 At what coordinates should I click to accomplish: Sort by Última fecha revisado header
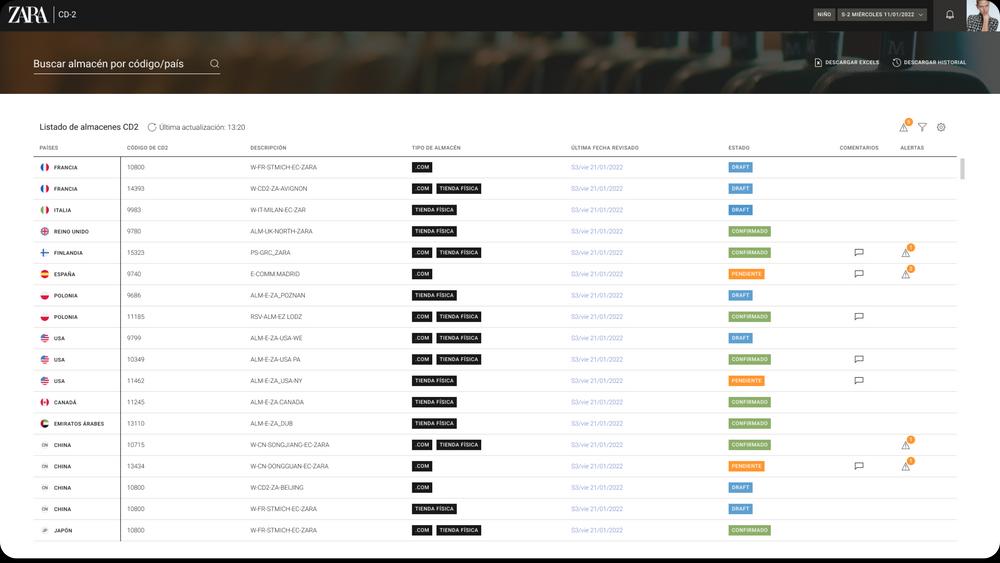[605, 147]
